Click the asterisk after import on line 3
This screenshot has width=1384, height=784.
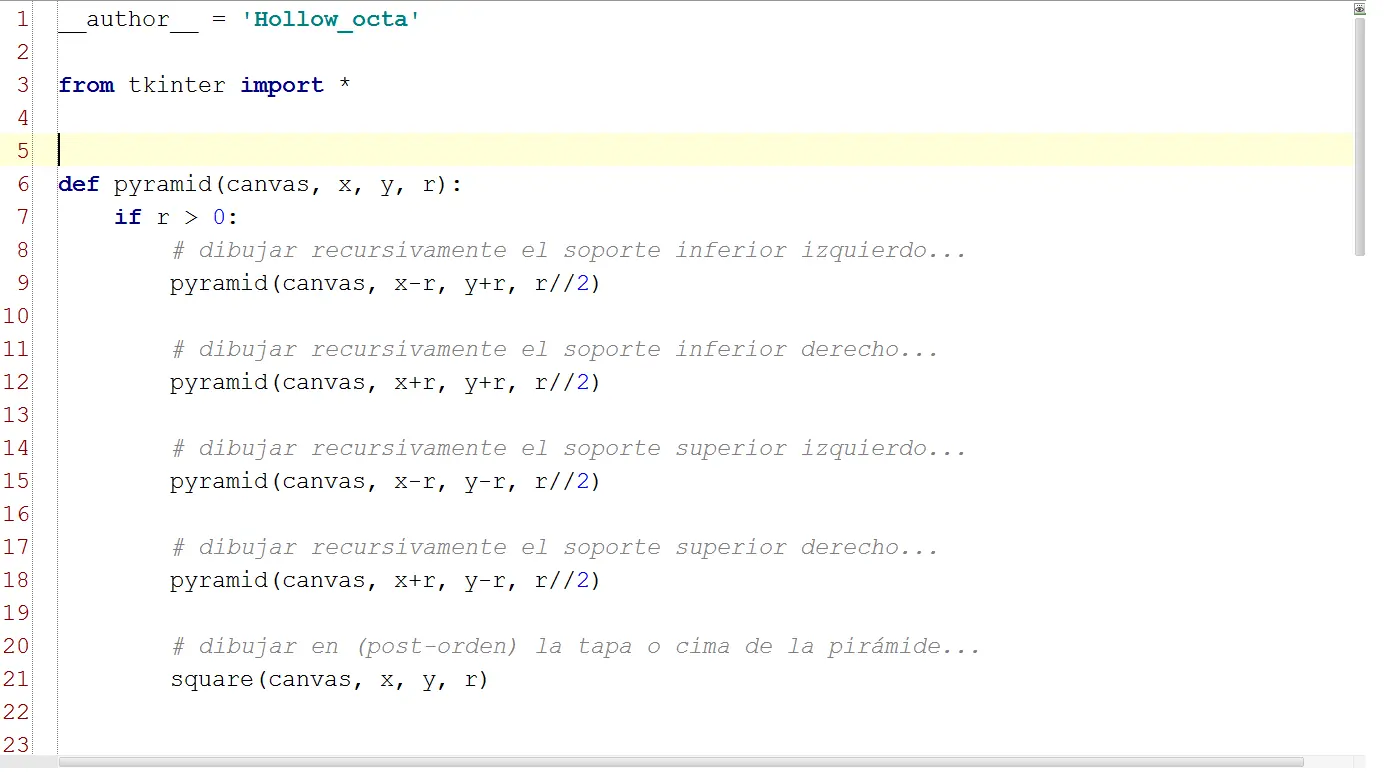(x=345, y=85)
